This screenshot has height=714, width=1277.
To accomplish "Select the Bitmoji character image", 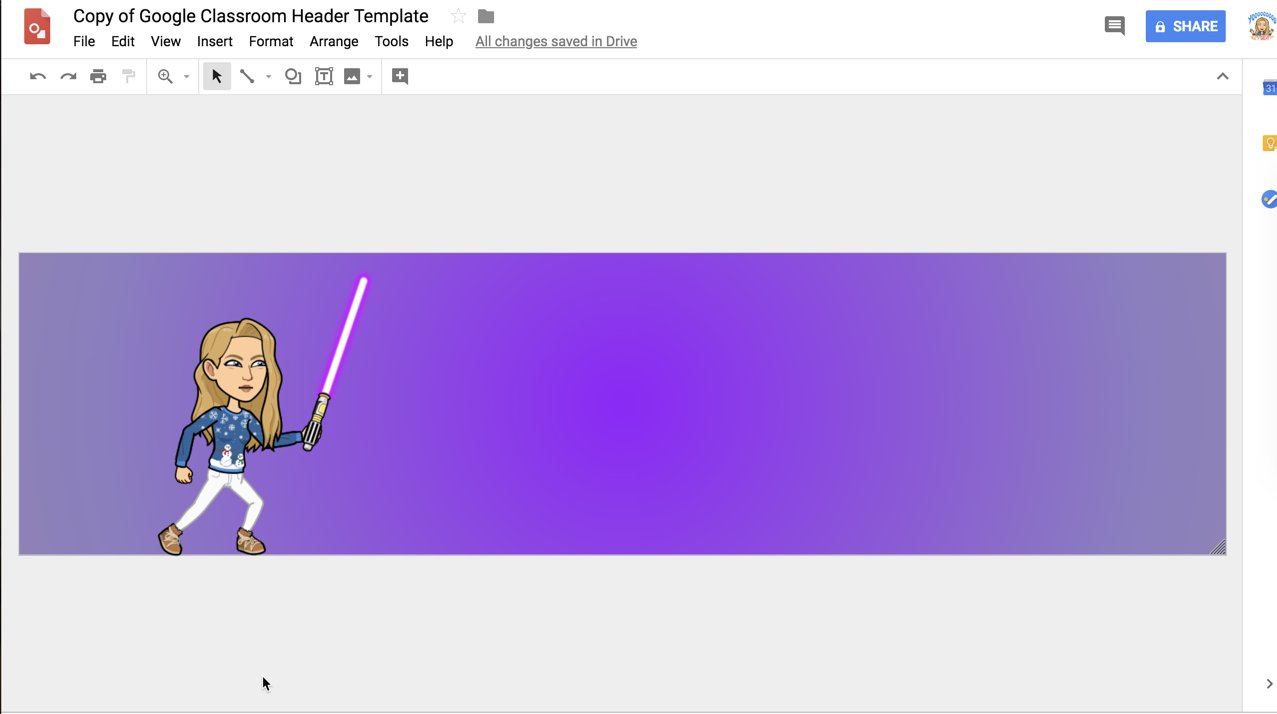I will click(264, 416).
